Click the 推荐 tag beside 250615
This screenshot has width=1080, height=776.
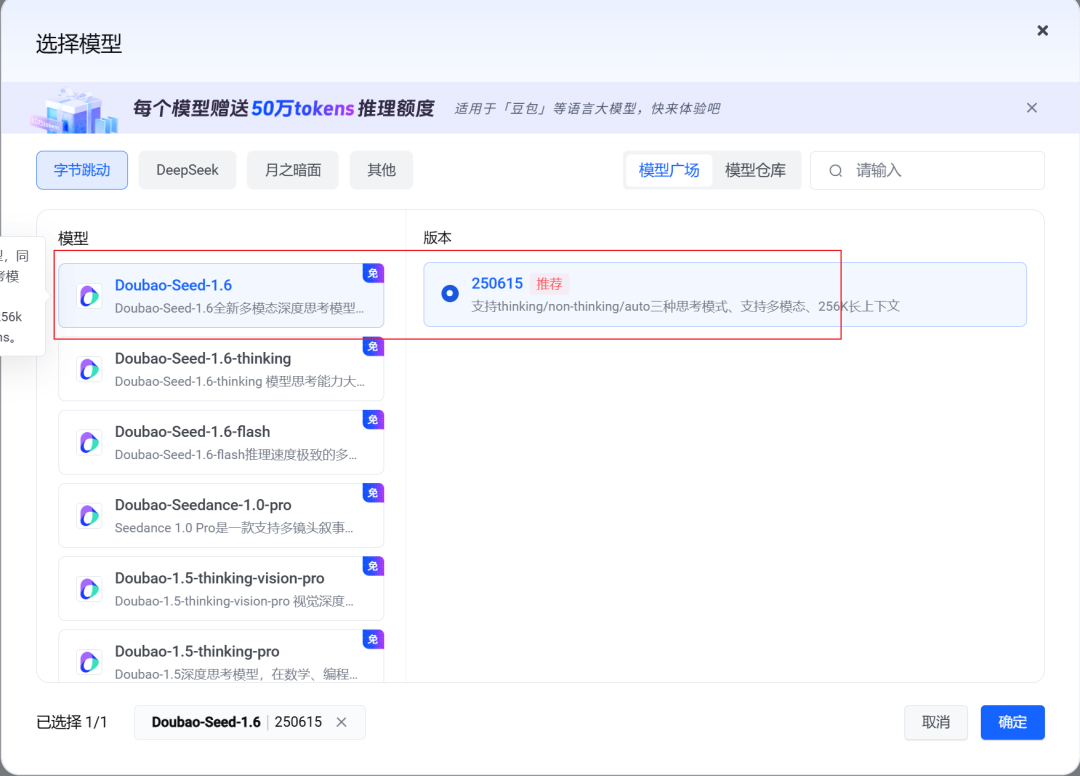[x=549, y=284]
